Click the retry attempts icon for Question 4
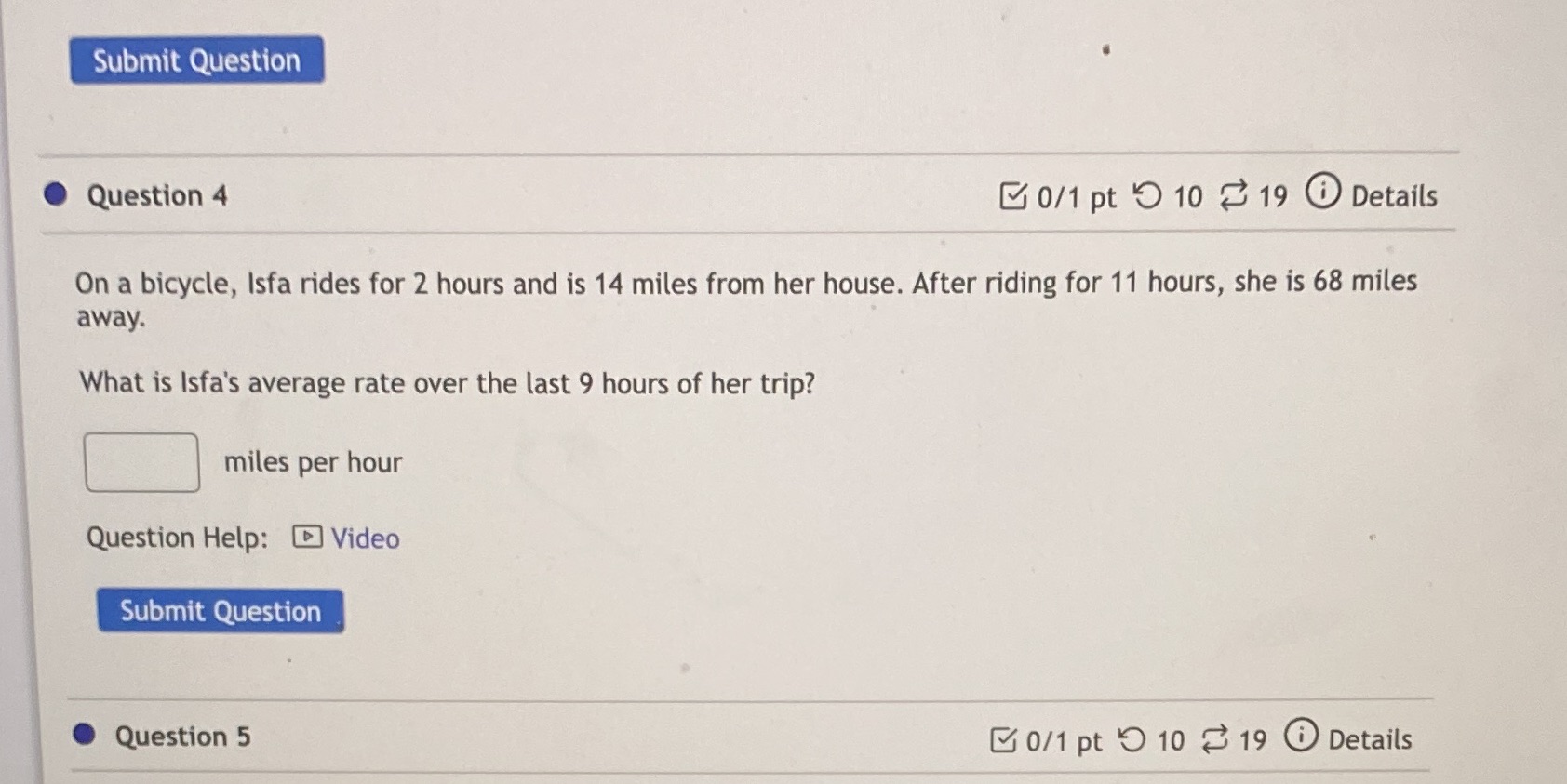The height and width of the screenshot is (784, 1567). pos(1235,196)
